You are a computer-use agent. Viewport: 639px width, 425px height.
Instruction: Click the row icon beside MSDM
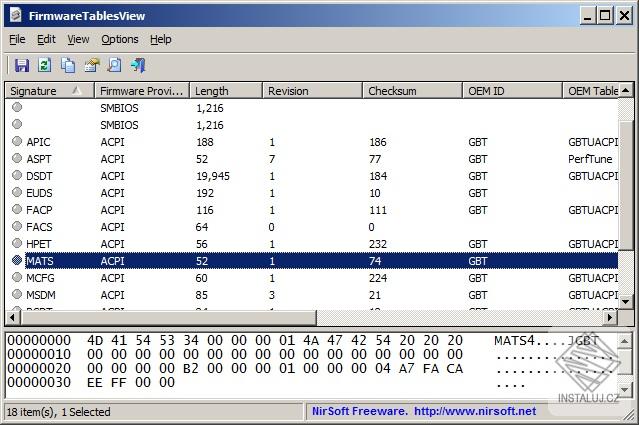coord(17,295)
